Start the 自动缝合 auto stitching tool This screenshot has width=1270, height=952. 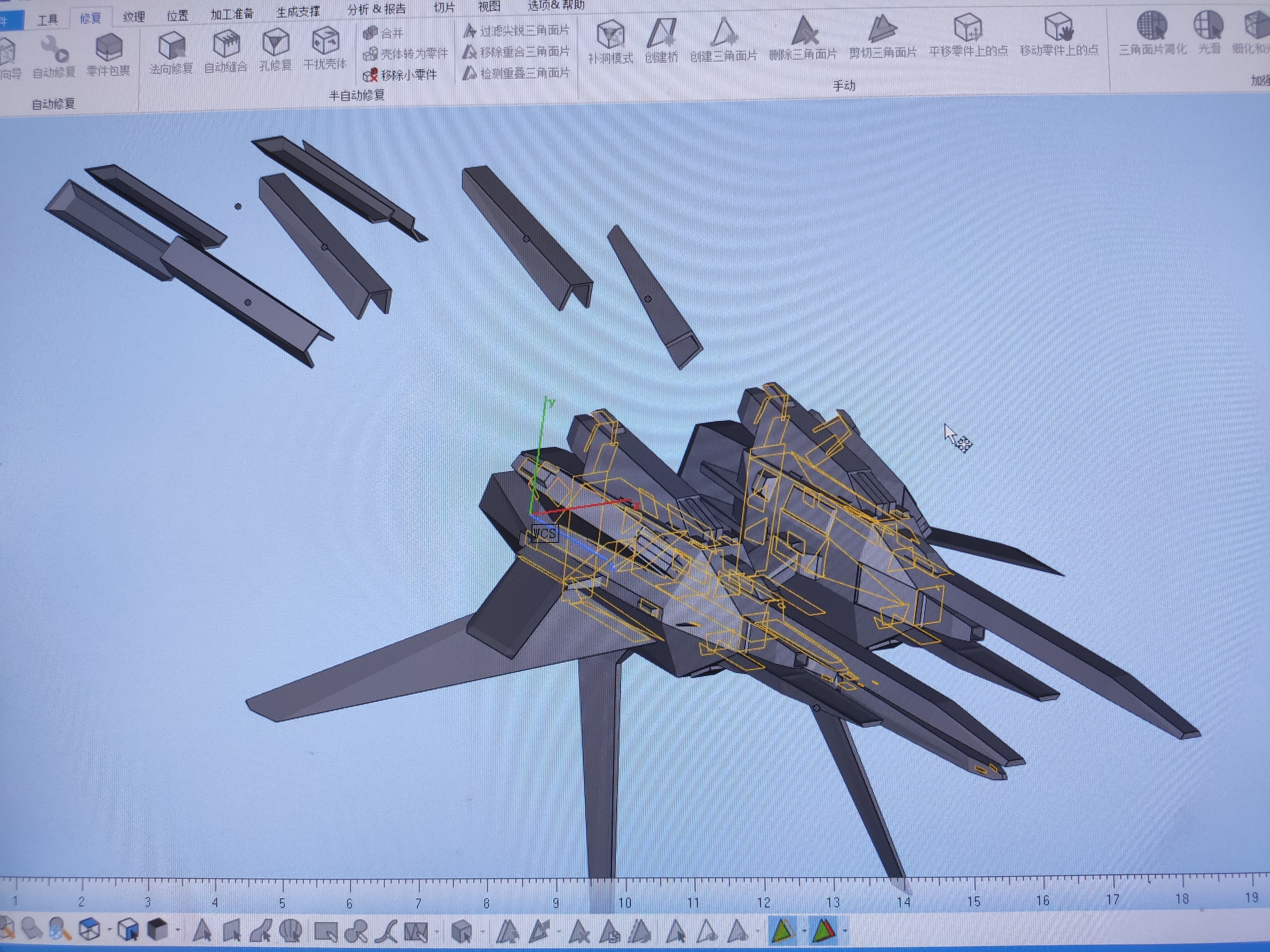pyautogui.click(x=226, y=52)
